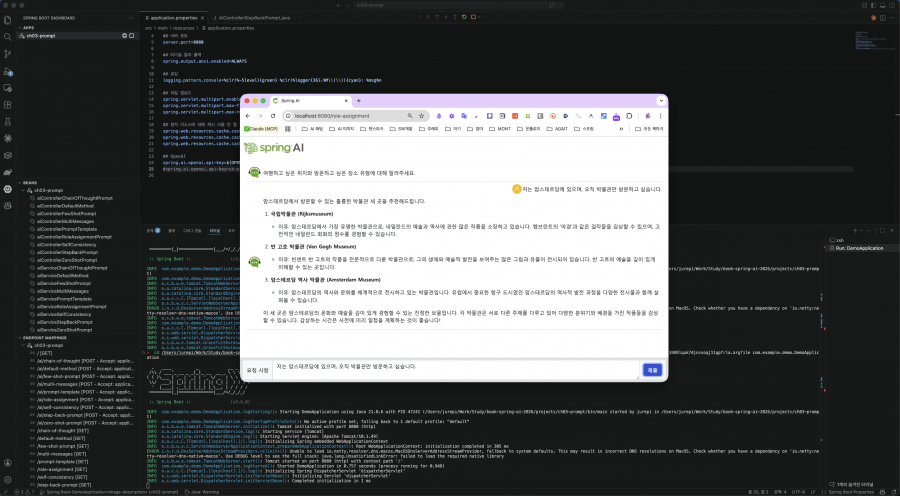Click the browser back arrow

pyautogui.click(x=249, y=115)
